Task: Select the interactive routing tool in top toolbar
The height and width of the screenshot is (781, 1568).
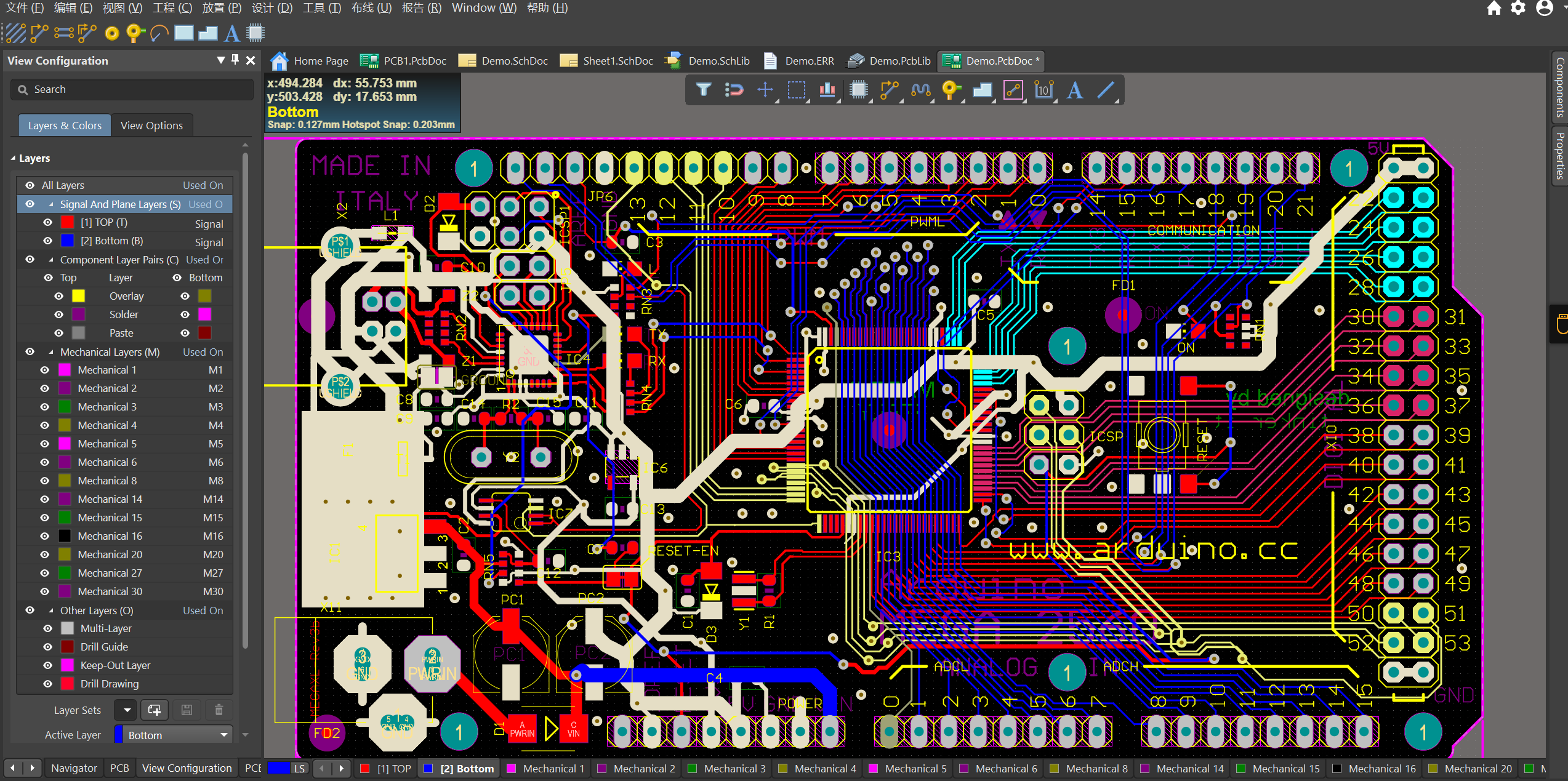Action: (x=39, y=33)
